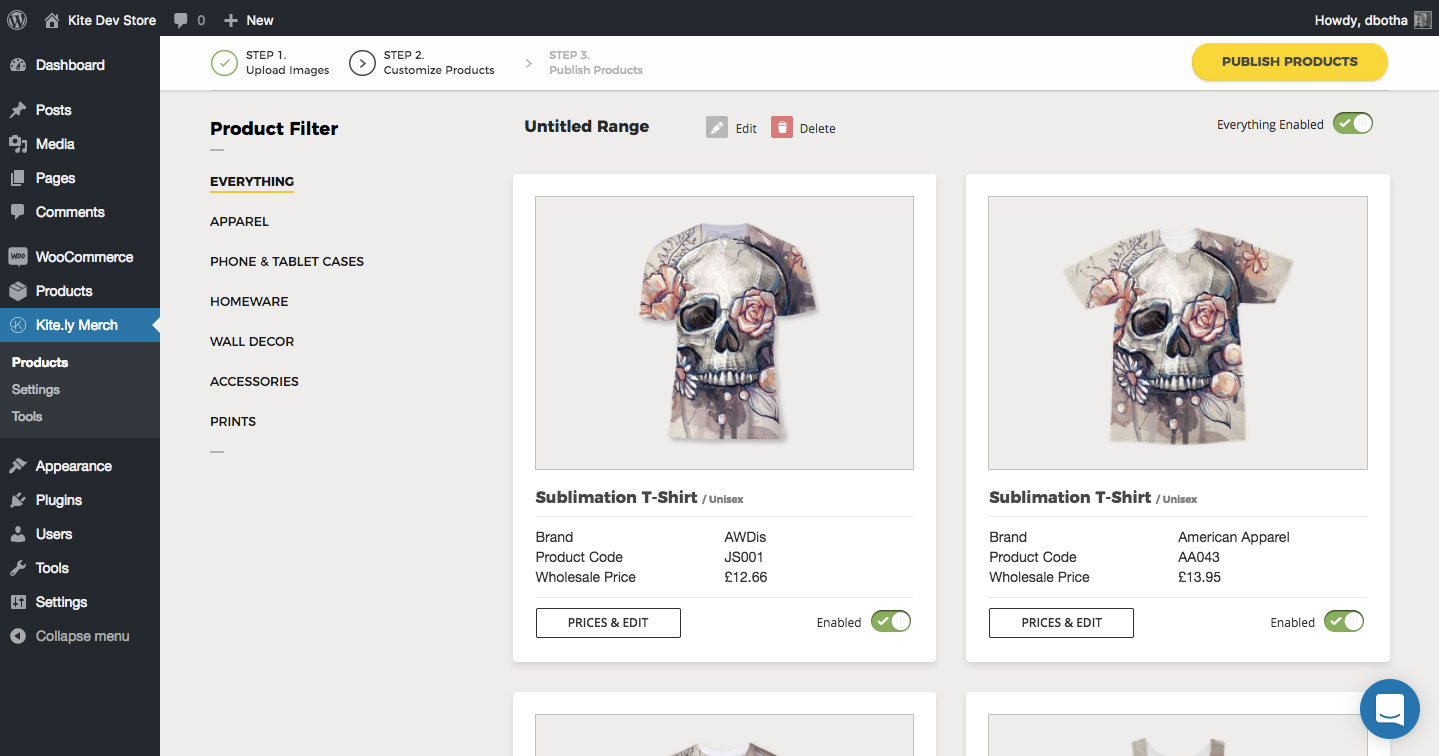The image size is (1439, 756).
Task: Click the Posts pin icon
Action: coord(18,110)
